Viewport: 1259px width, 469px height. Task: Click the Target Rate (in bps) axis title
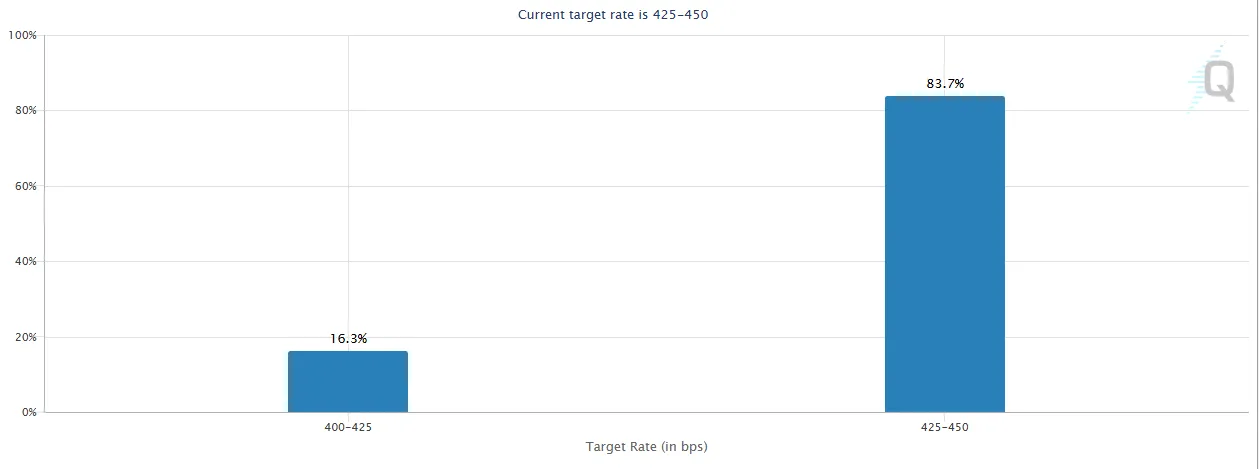(x=647, y=447)
